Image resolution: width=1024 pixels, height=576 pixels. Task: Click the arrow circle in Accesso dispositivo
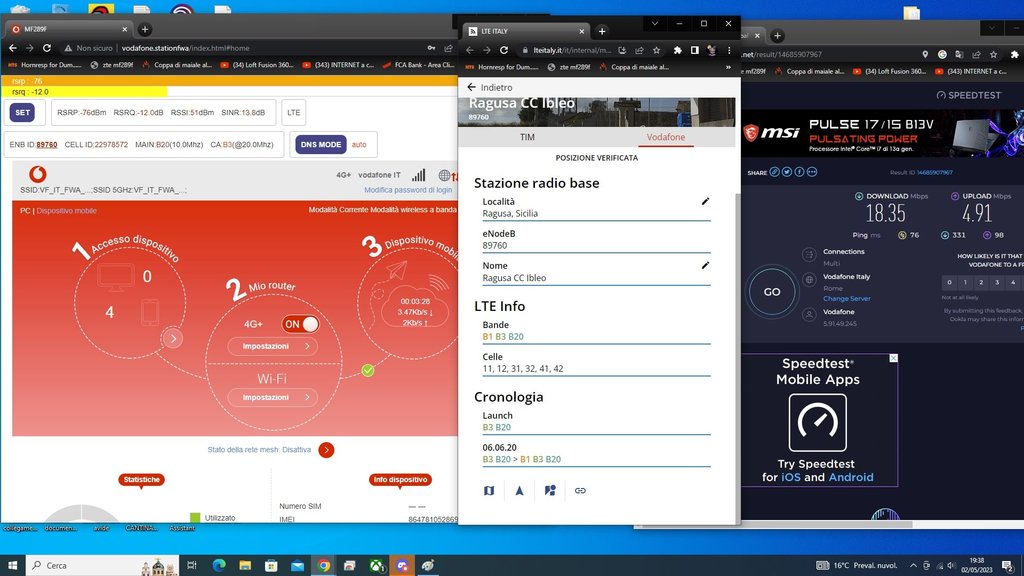pos(173,338)
